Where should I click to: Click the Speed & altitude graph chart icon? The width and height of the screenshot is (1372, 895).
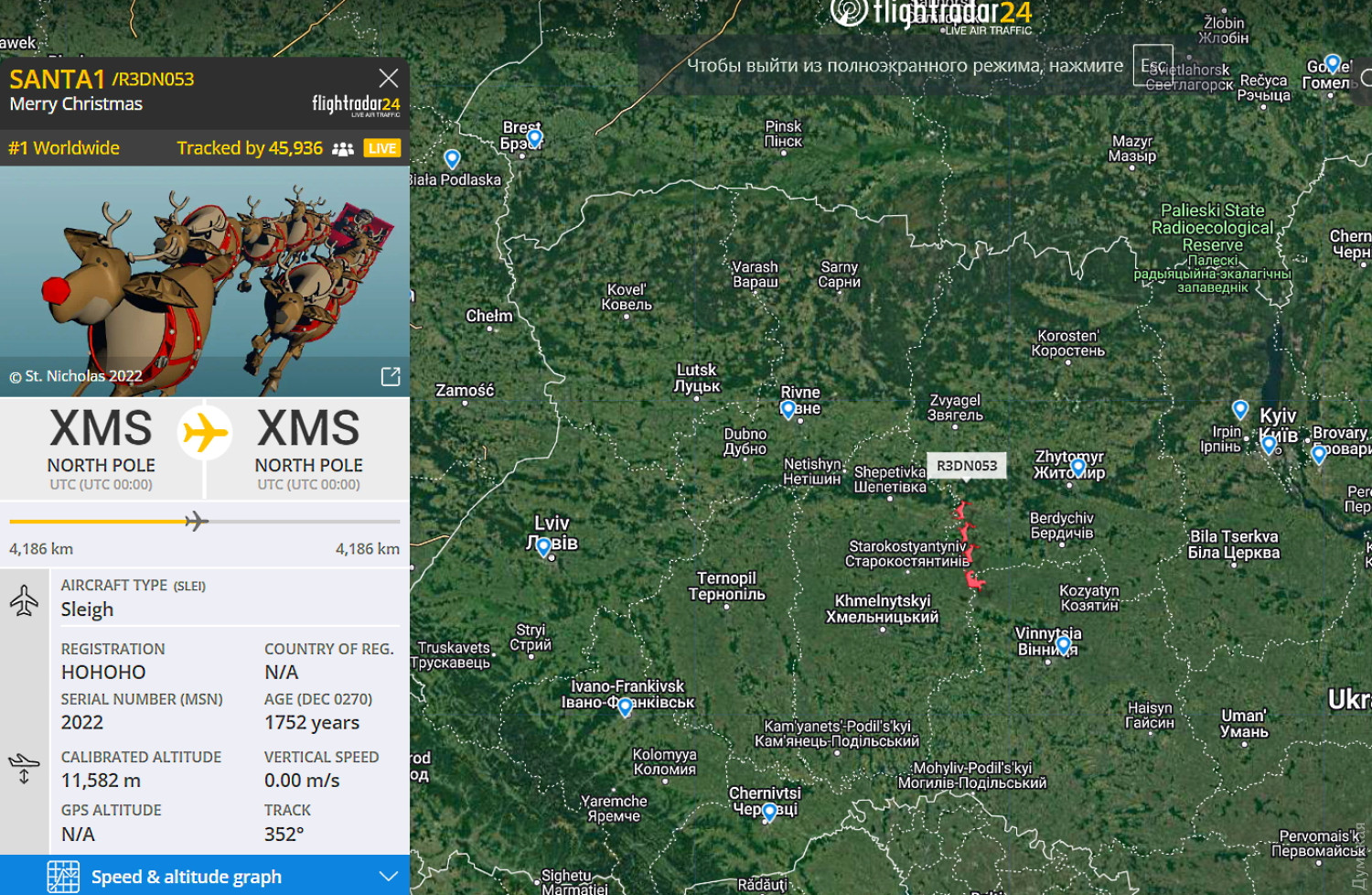point(63,877)
